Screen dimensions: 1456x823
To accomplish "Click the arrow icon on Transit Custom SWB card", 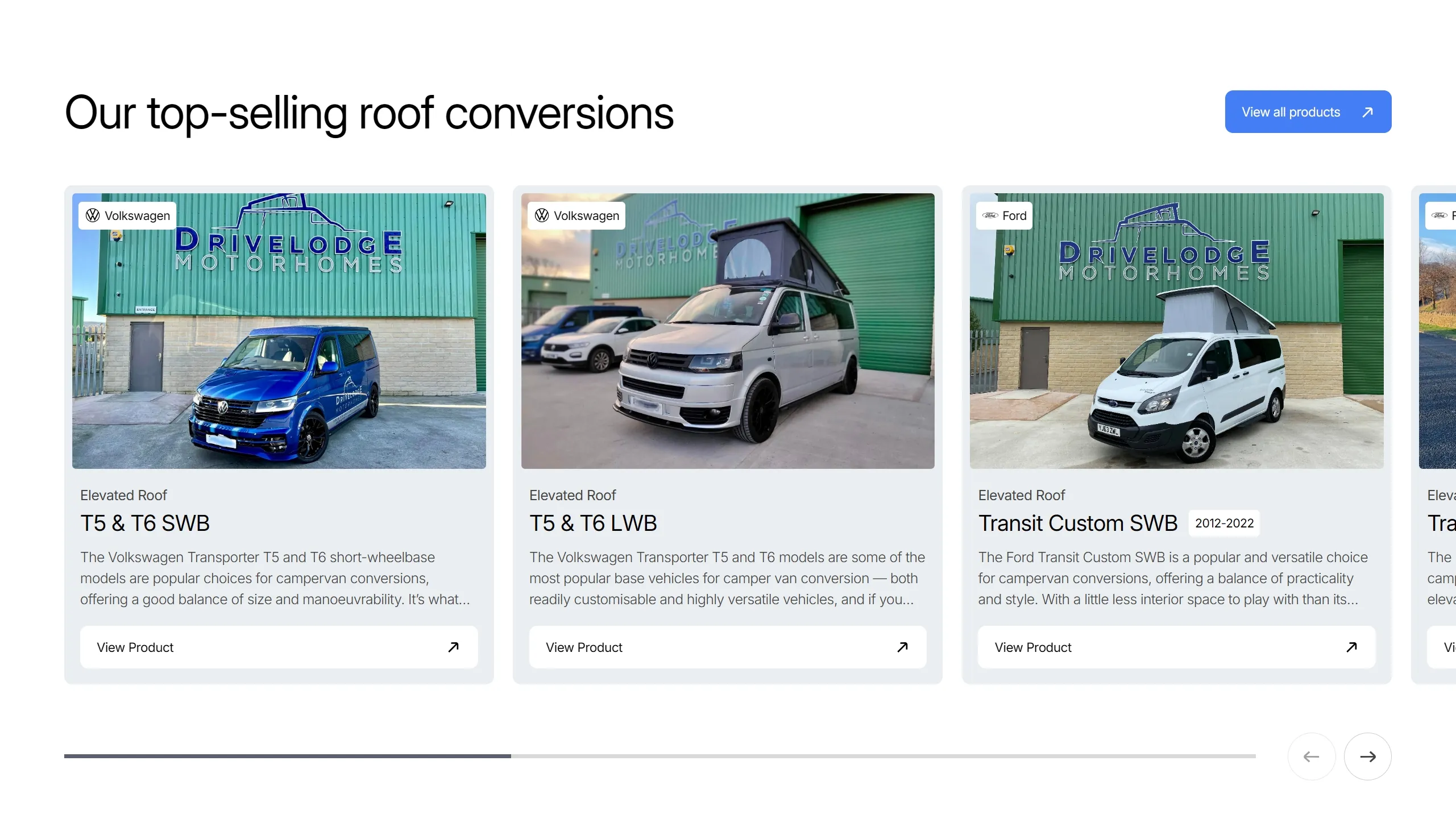I will click(x=1351, y=647).
